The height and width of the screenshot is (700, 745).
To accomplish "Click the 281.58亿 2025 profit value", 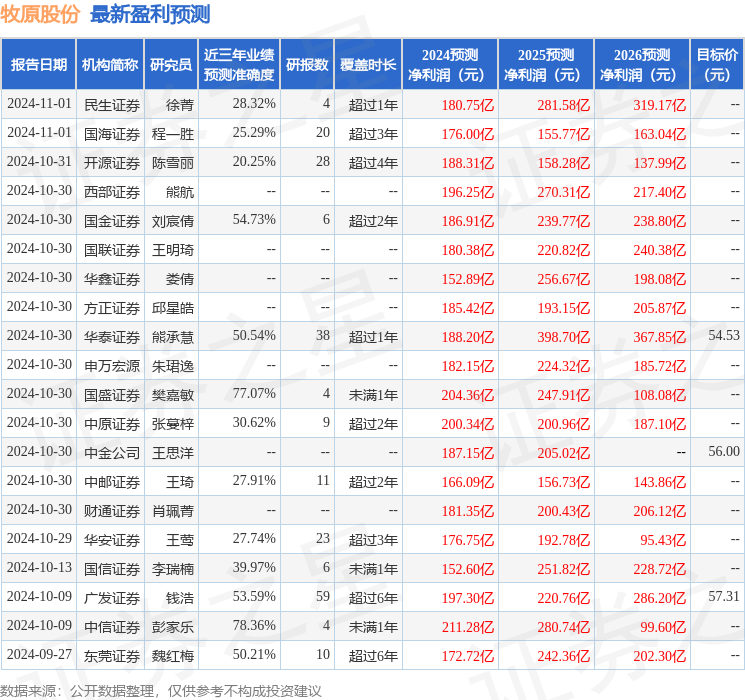I will [564, 105].
